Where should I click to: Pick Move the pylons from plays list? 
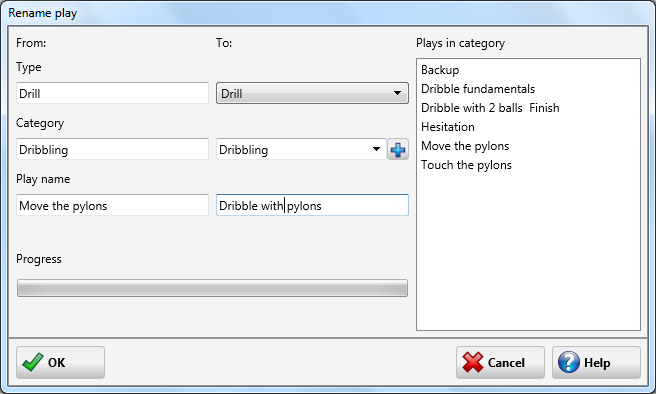[465, 146]
